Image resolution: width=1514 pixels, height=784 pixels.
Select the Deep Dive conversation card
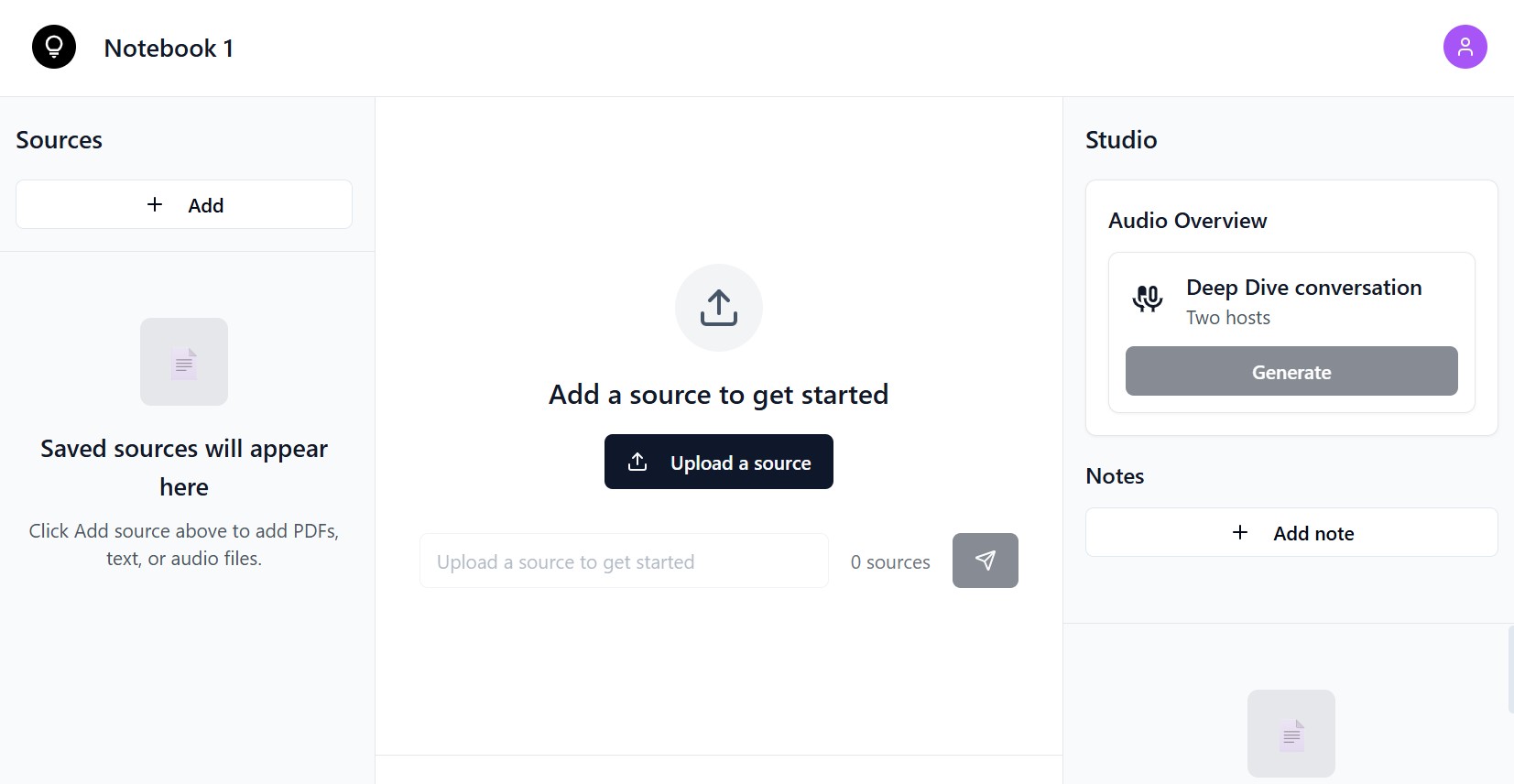1291,332
